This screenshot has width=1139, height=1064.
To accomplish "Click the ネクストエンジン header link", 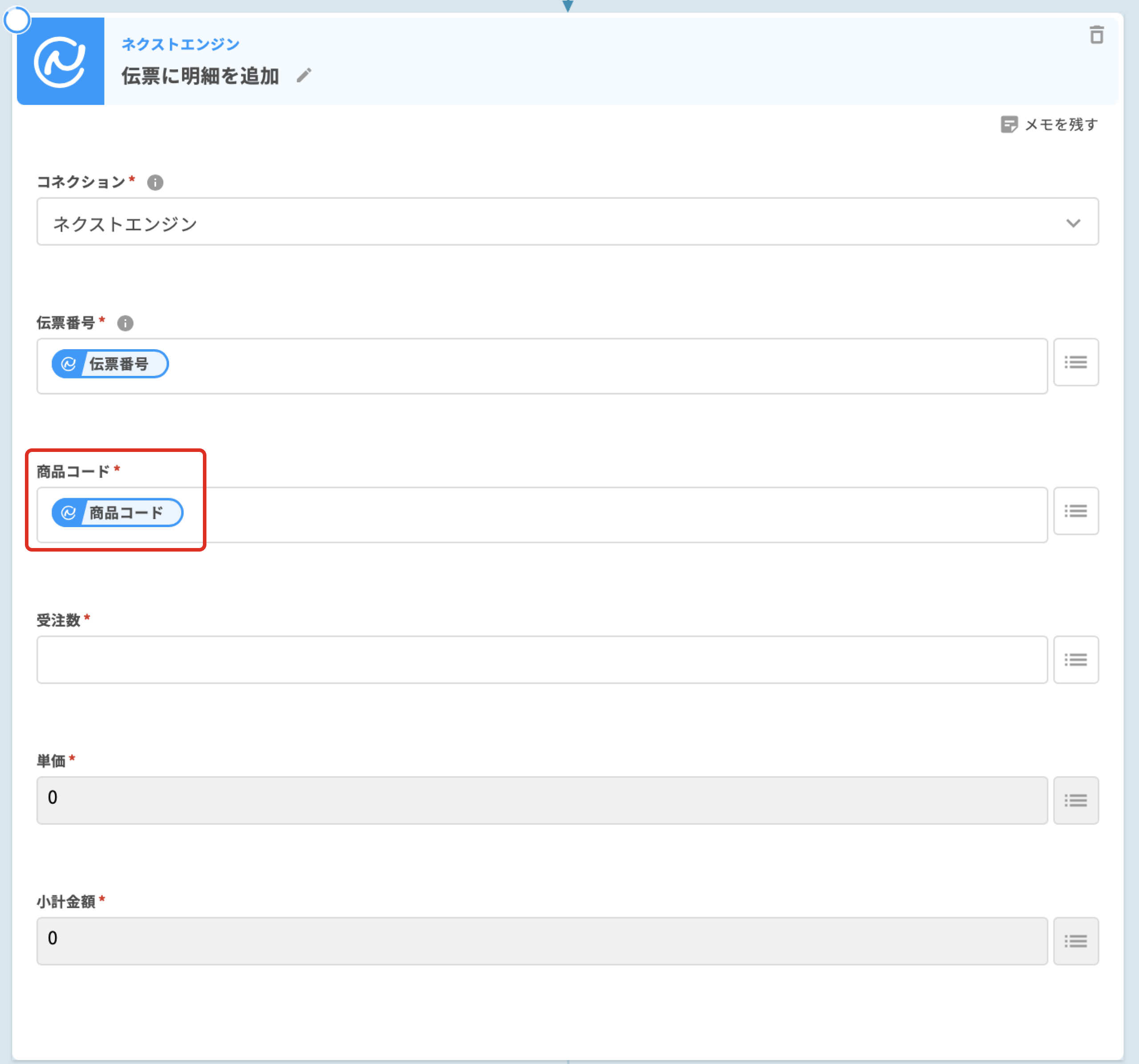I will [180, 44].
